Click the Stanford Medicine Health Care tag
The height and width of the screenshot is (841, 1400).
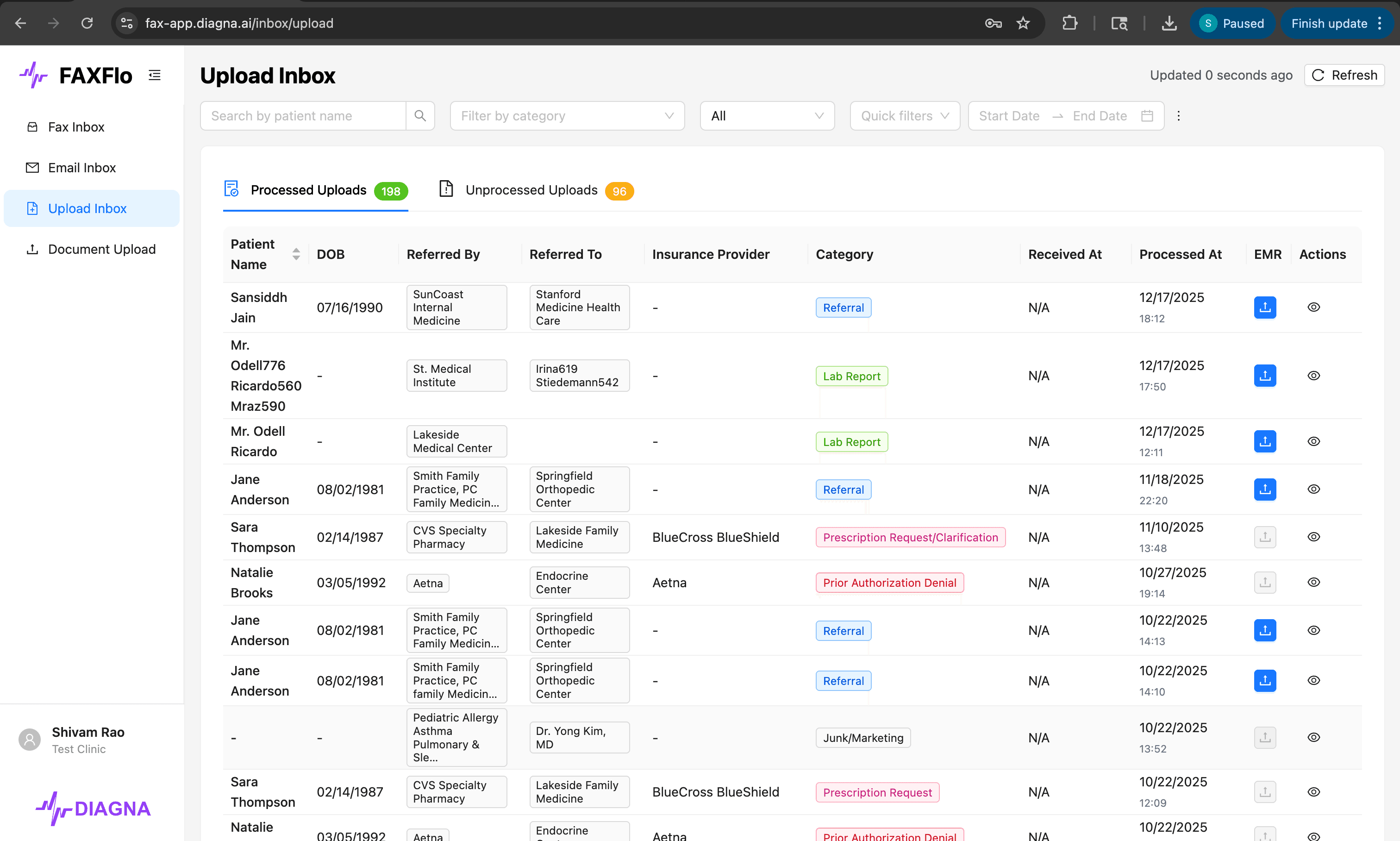coord(579,307)
